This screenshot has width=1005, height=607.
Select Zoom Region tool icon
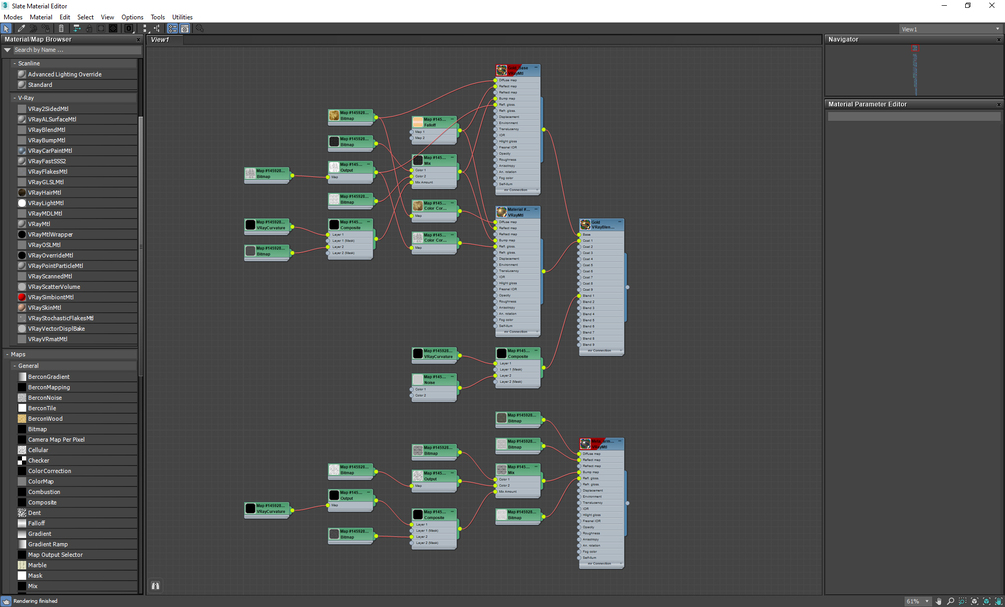[x=963, y=601]
